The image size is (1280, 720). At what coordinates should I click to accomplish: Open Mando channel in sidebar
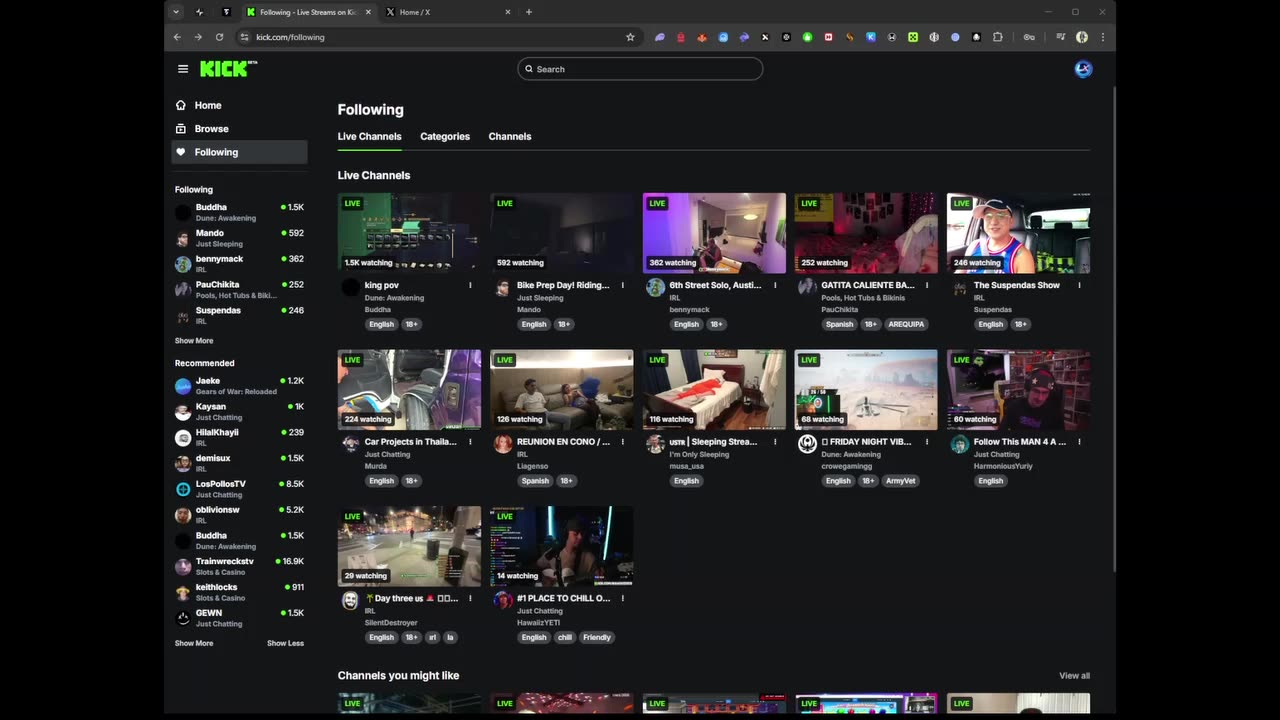[239, 238]
